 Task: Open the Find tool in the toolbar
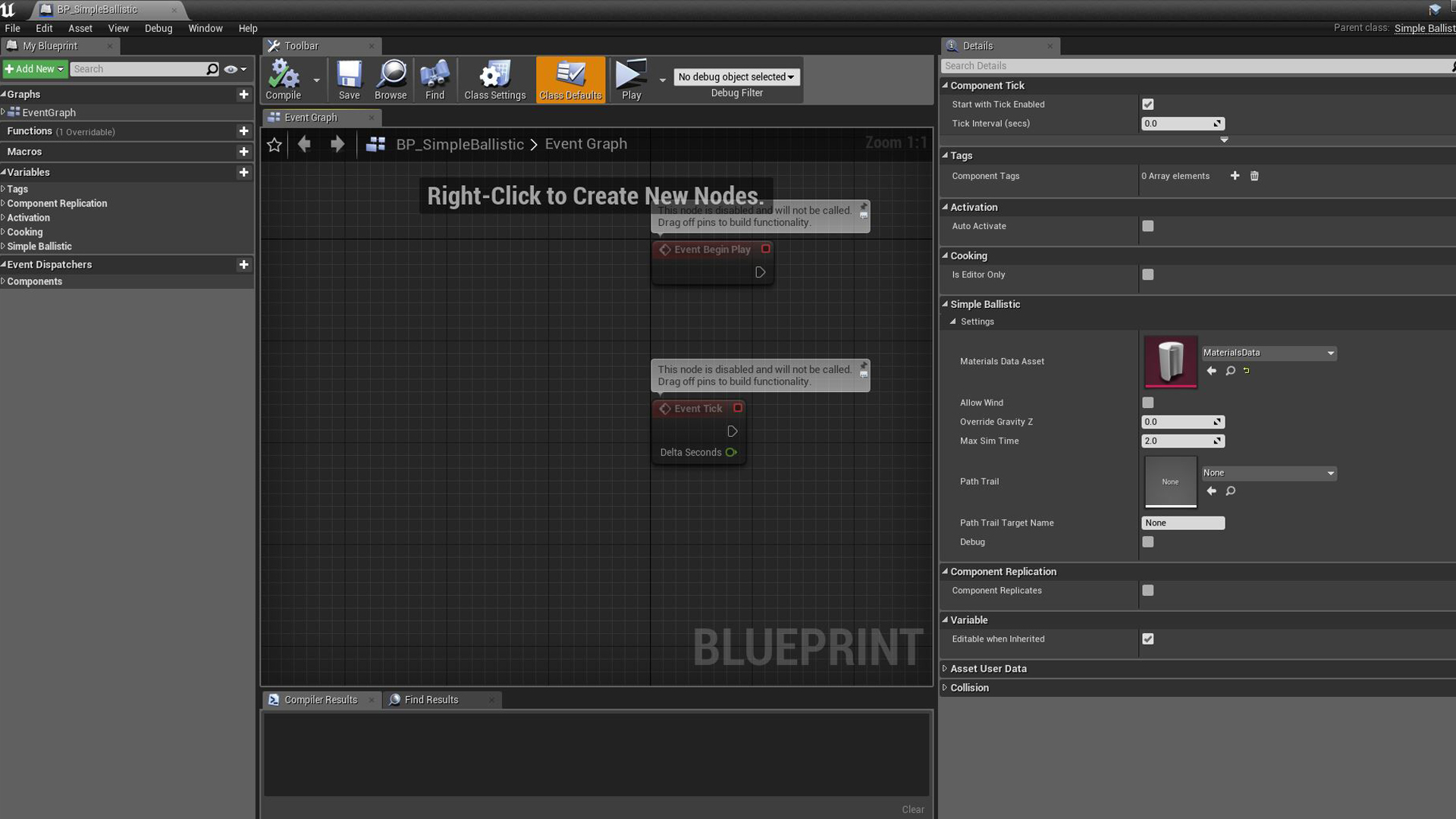click(434, 78)
